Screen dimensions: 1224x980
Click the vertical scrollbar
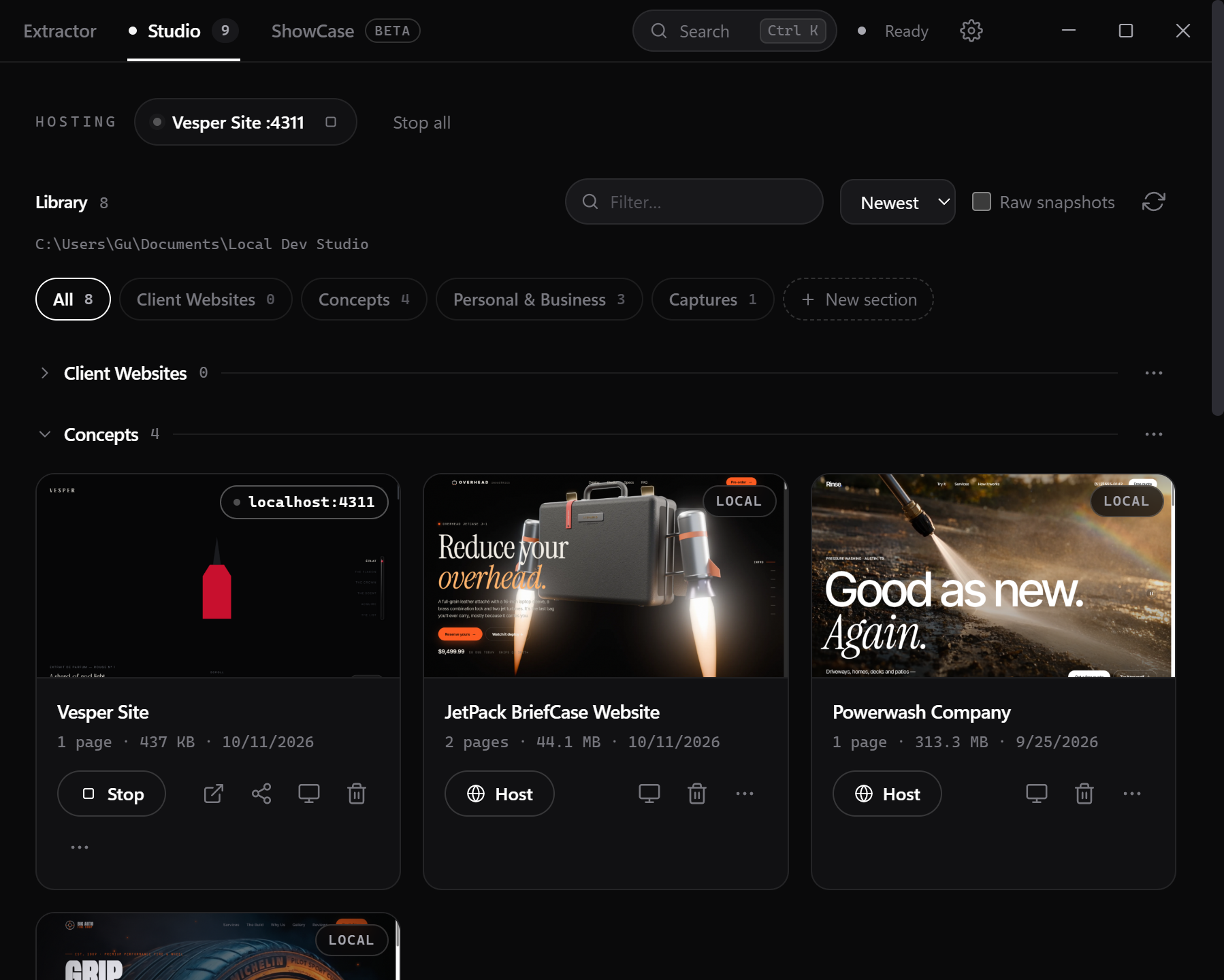[x=1217, y=208]
